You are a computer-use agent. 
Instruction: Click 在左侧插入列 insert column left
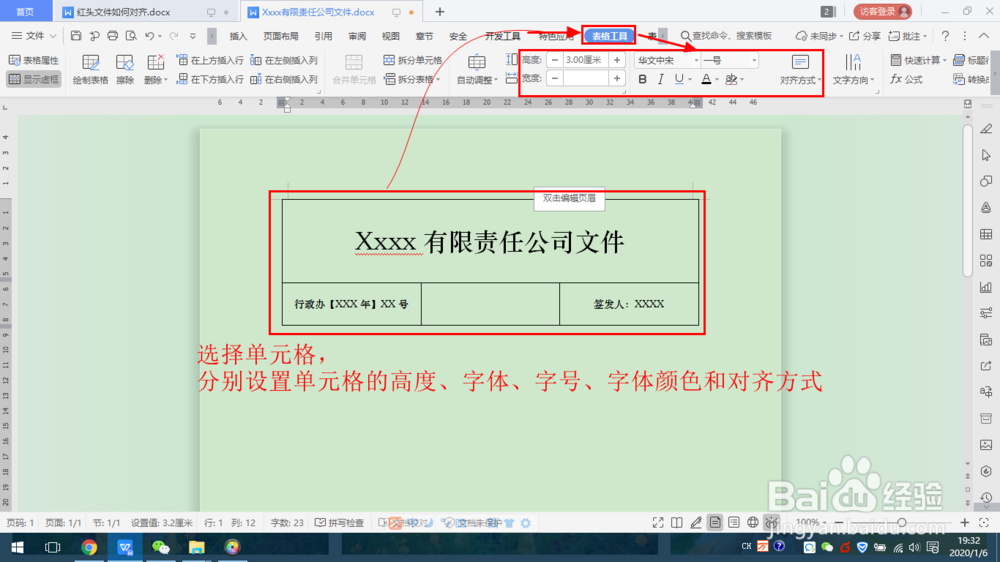click(x=284, y=60)
